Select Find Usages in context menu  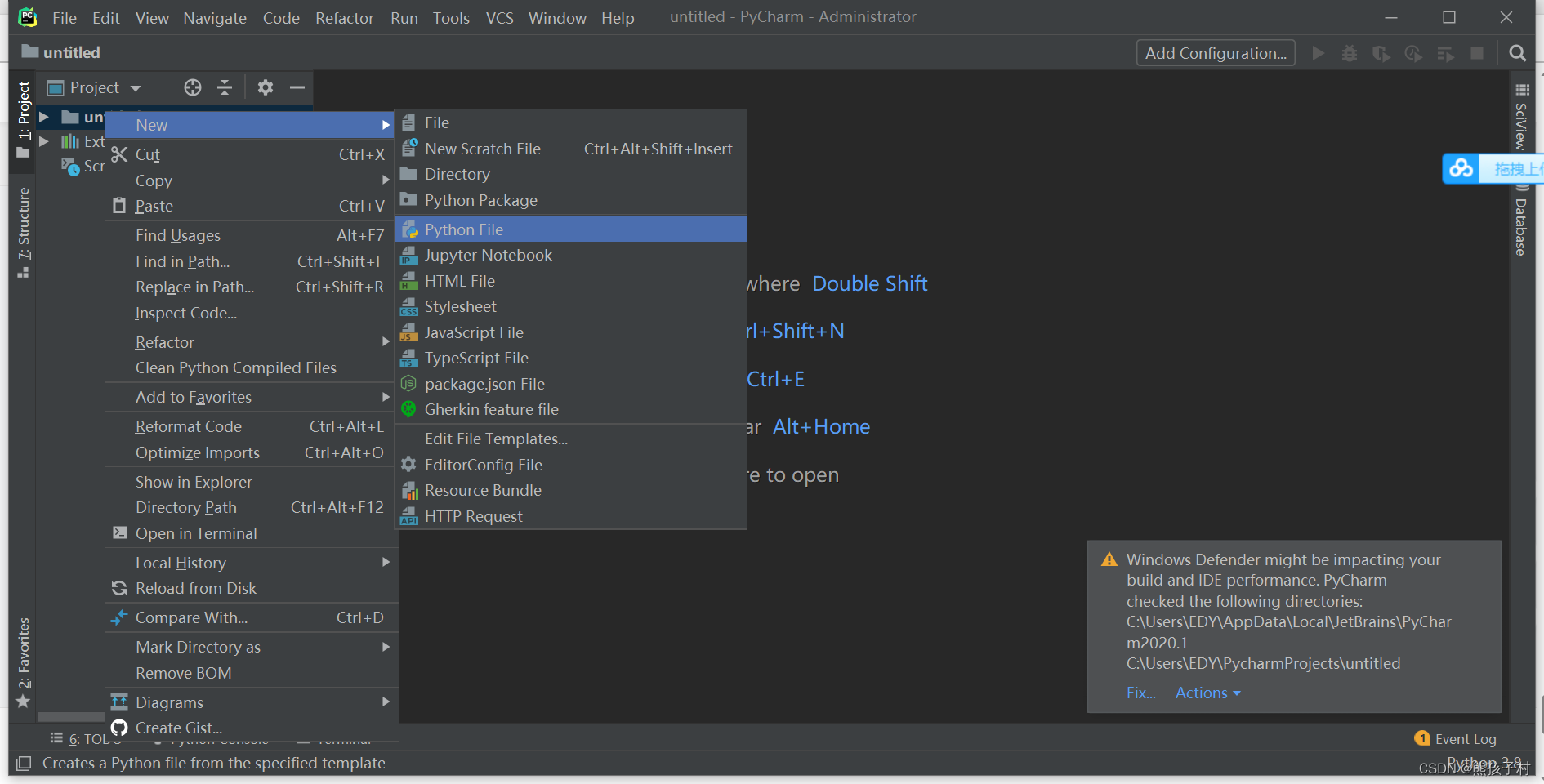pos(252,235)
